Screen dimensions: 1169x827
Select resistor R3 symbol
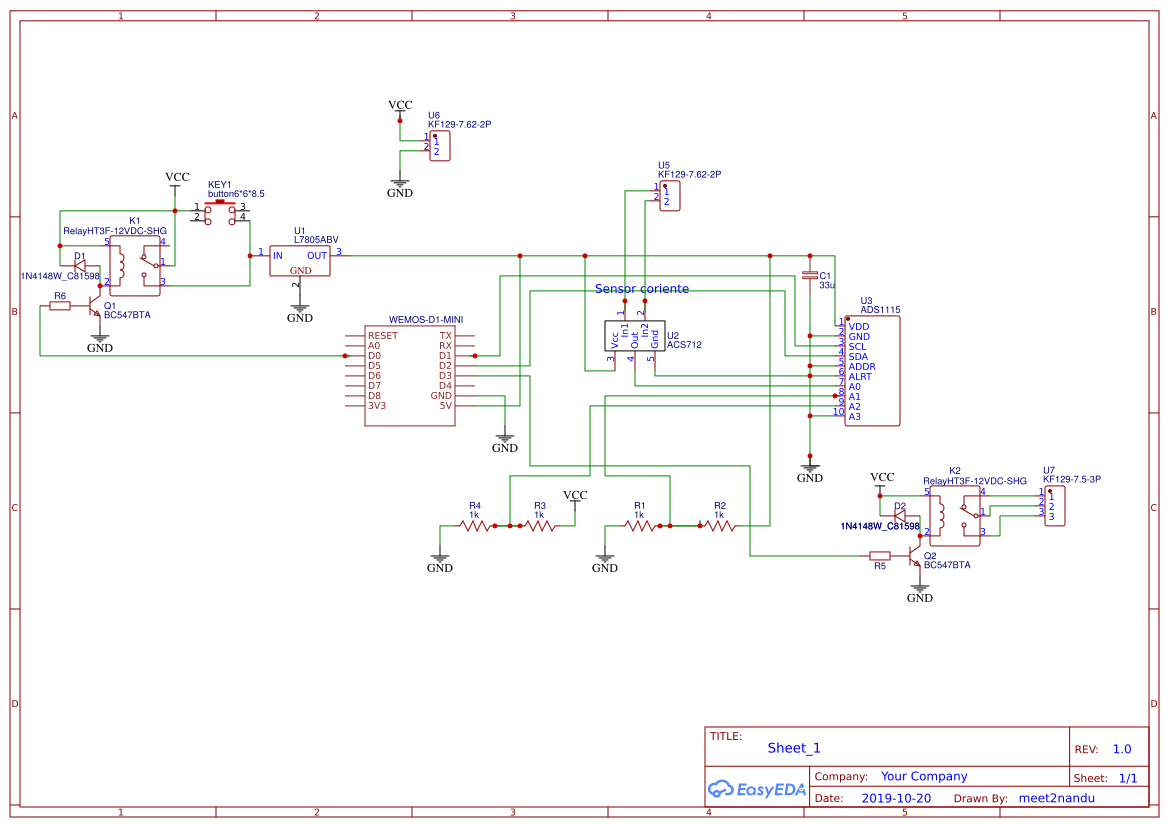(x=540, y=526)
